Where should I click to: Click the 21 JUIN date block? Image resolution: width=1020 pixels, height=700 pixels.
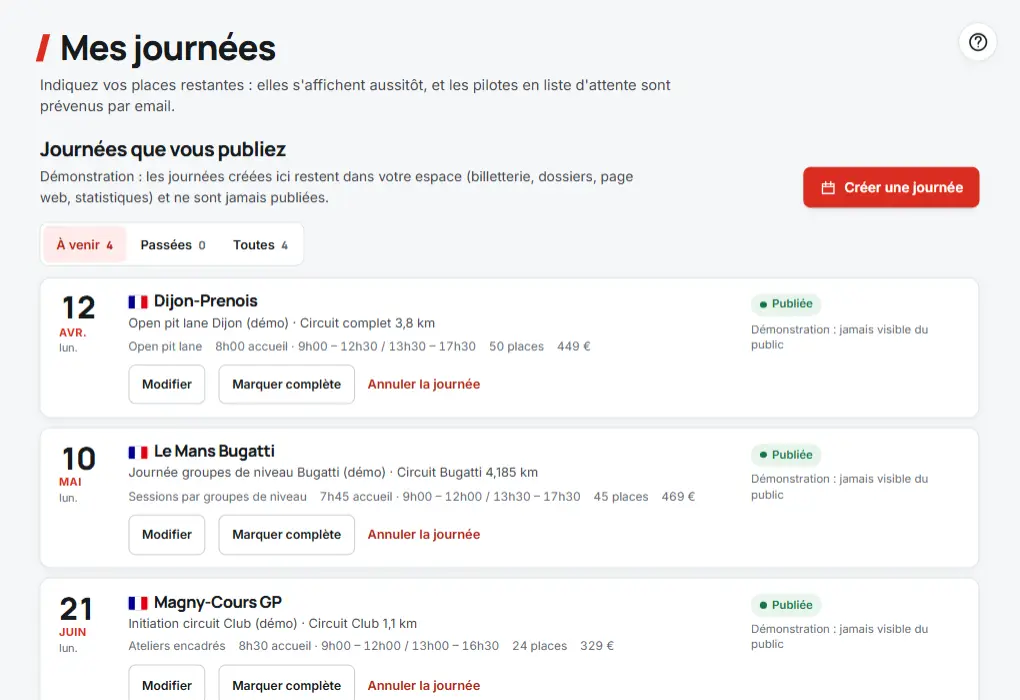(76, 625)
